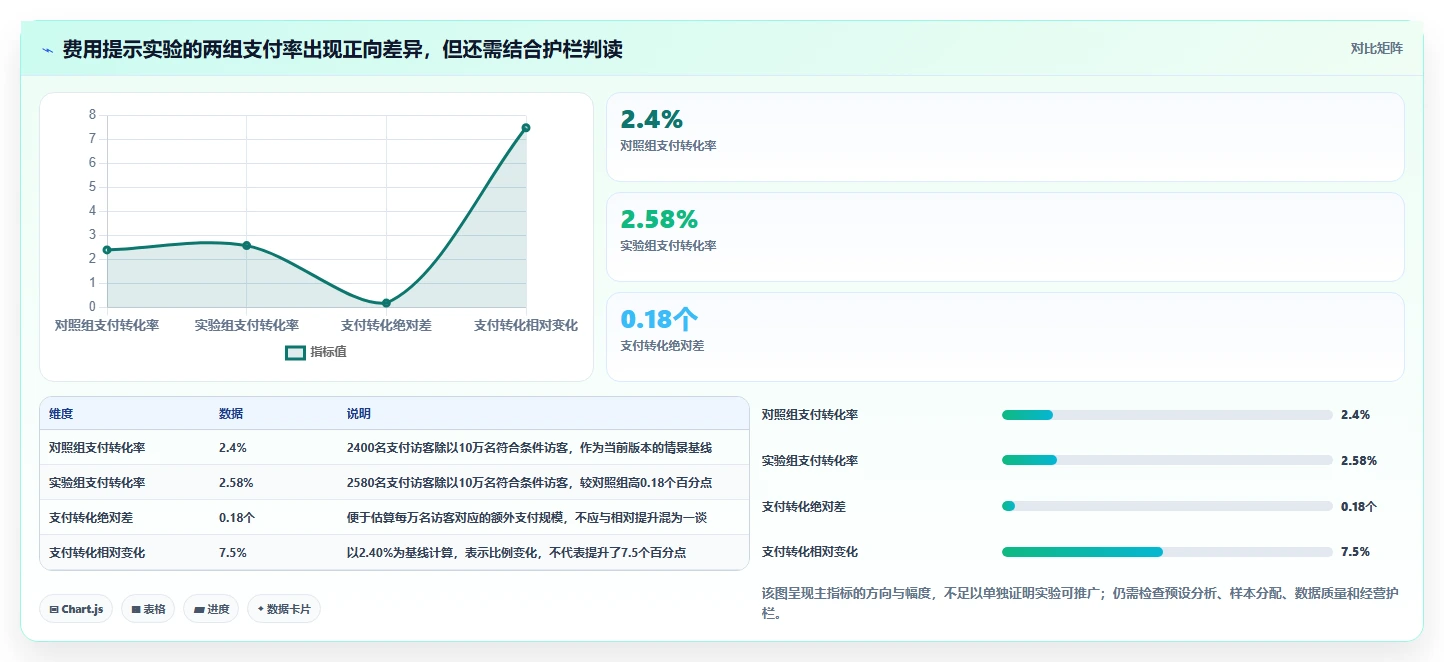Click the 指标值 legend text
This screenshot has height=662, width=1444.
click(x=328, y=352)
